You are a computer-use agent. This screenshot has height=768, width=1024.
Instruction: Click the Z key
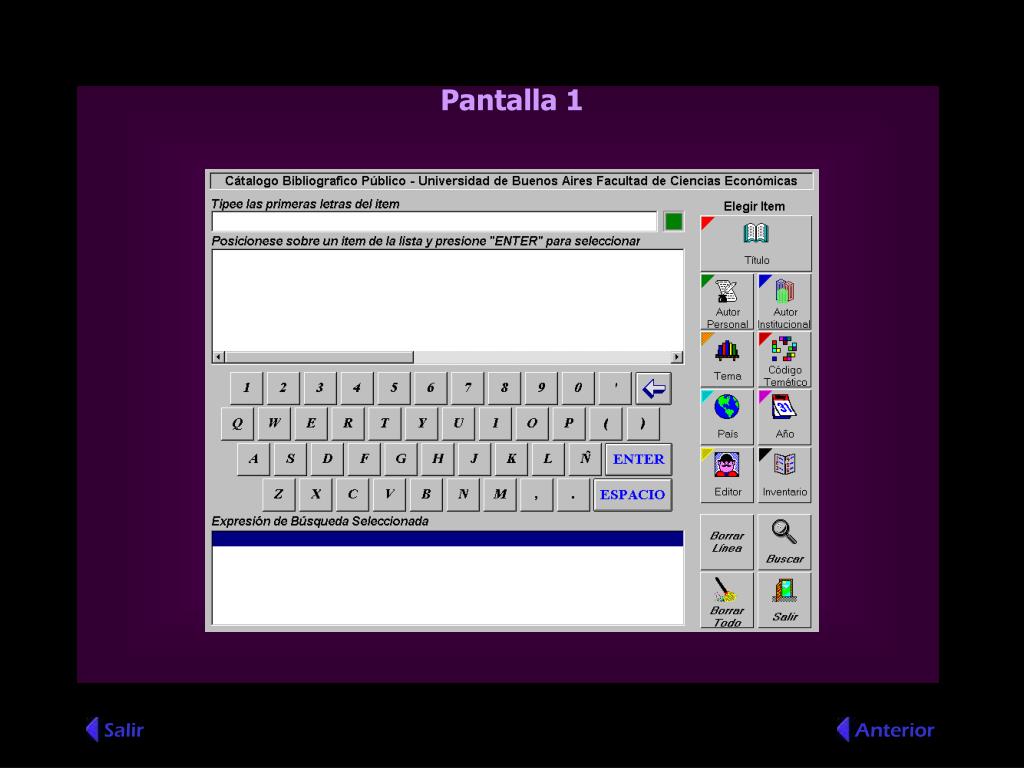pyautogui.click(x=278, y=494)
